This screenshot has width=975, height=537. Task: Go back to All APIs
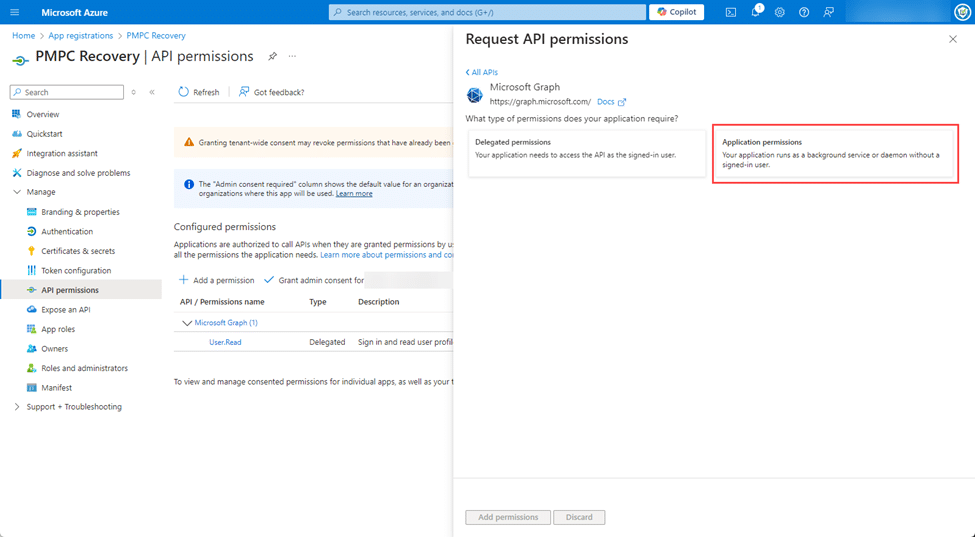click(482, 72)
